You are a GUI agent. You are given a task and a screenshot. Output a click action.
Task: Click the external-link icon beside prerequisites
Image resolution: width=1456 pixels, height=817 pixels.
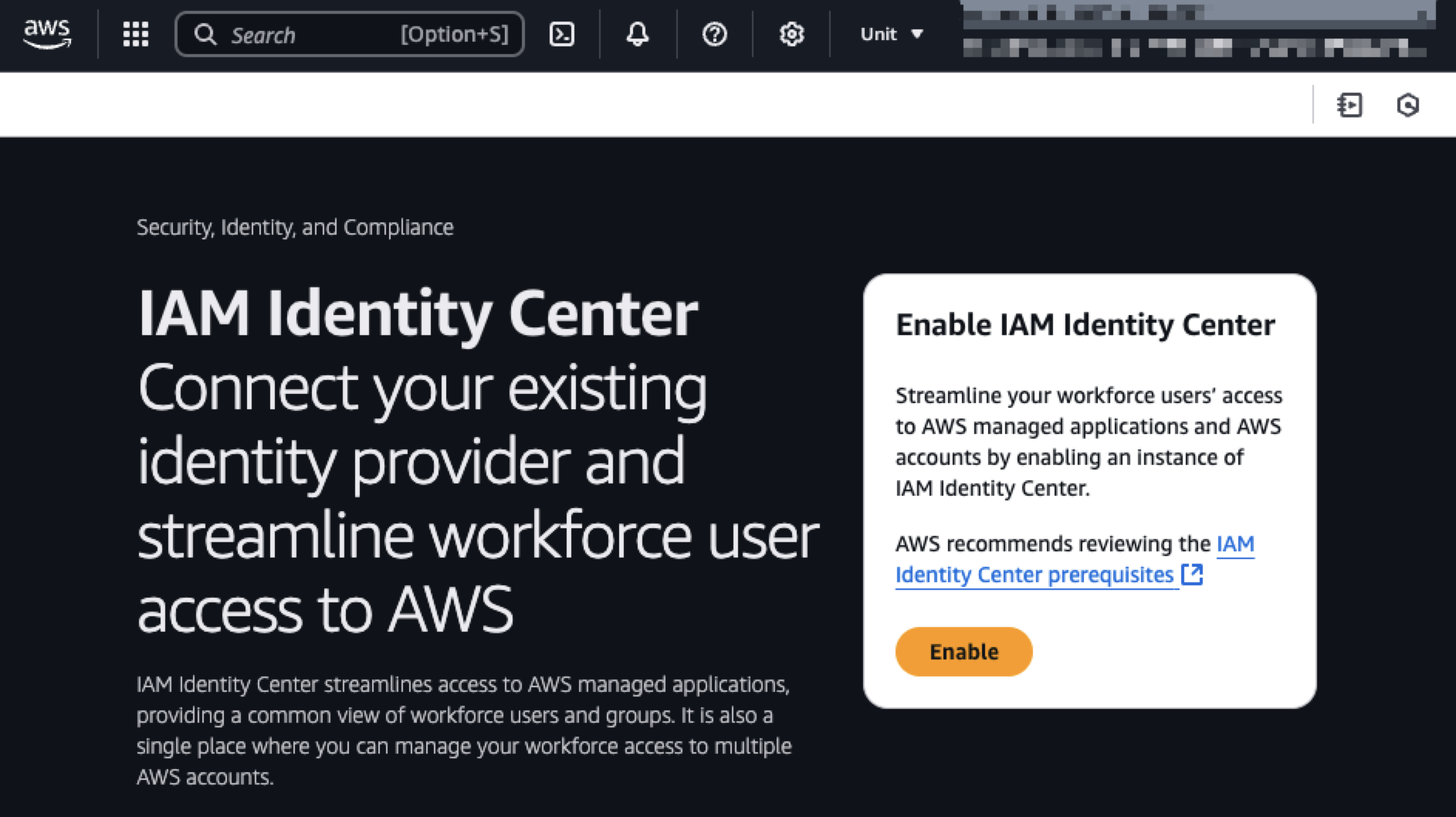pos(1194,575)
